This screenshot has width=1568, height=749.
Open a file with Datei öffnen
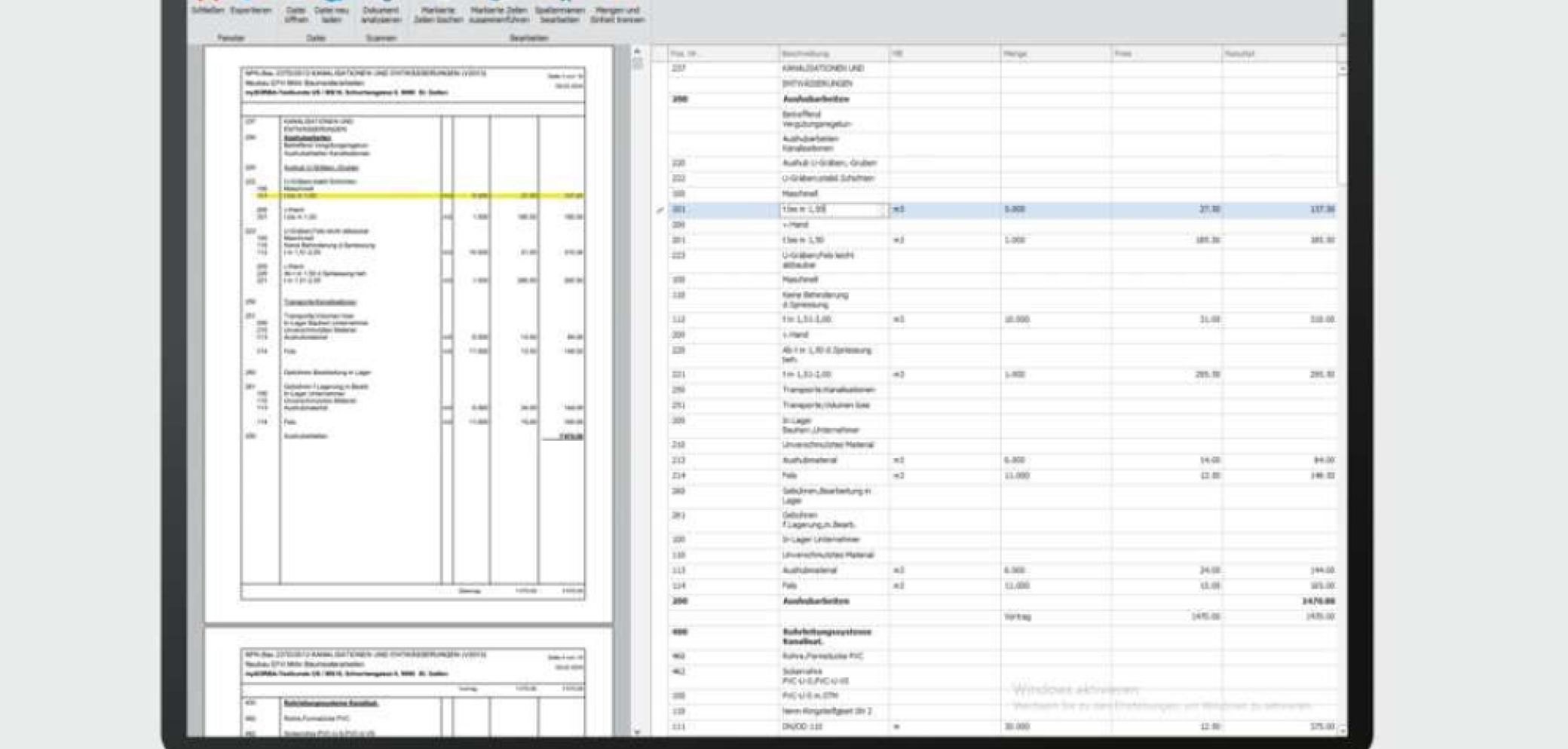tap(296, 14)
